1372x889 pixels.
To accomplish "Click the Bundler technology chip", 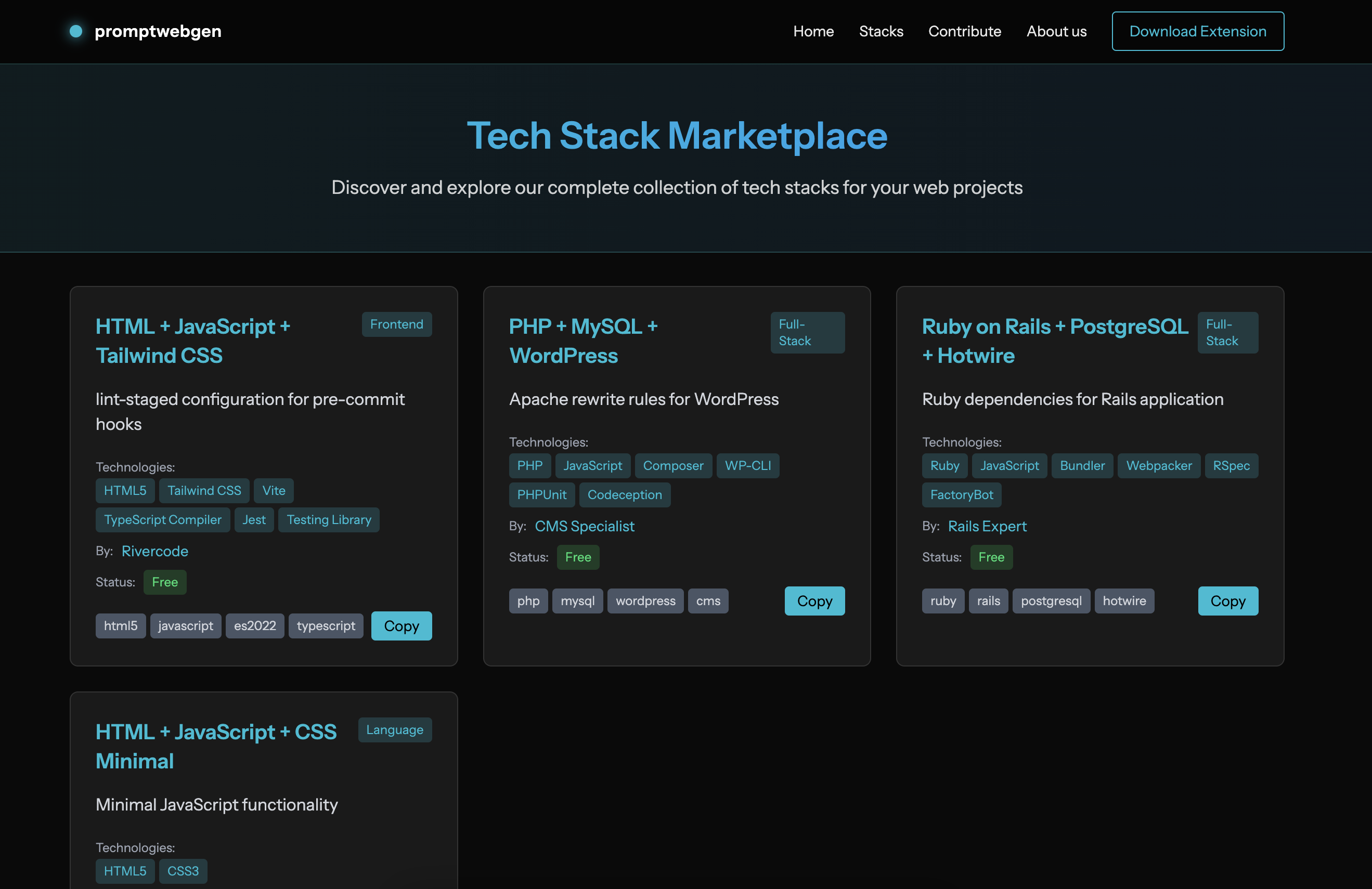I will point(1082,465).
